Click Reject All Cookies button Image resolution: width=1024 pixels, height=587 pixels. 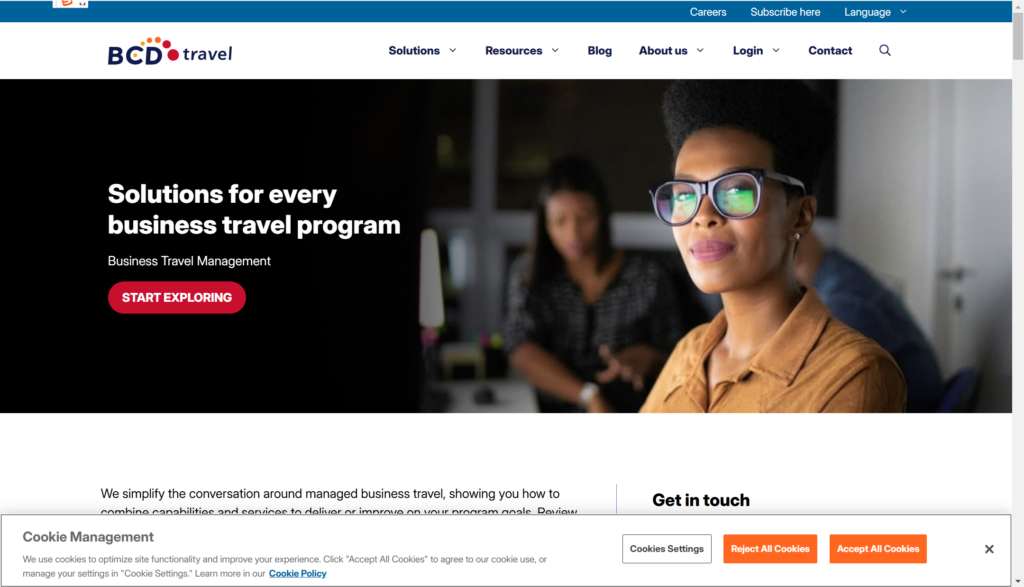pos(770,548)
